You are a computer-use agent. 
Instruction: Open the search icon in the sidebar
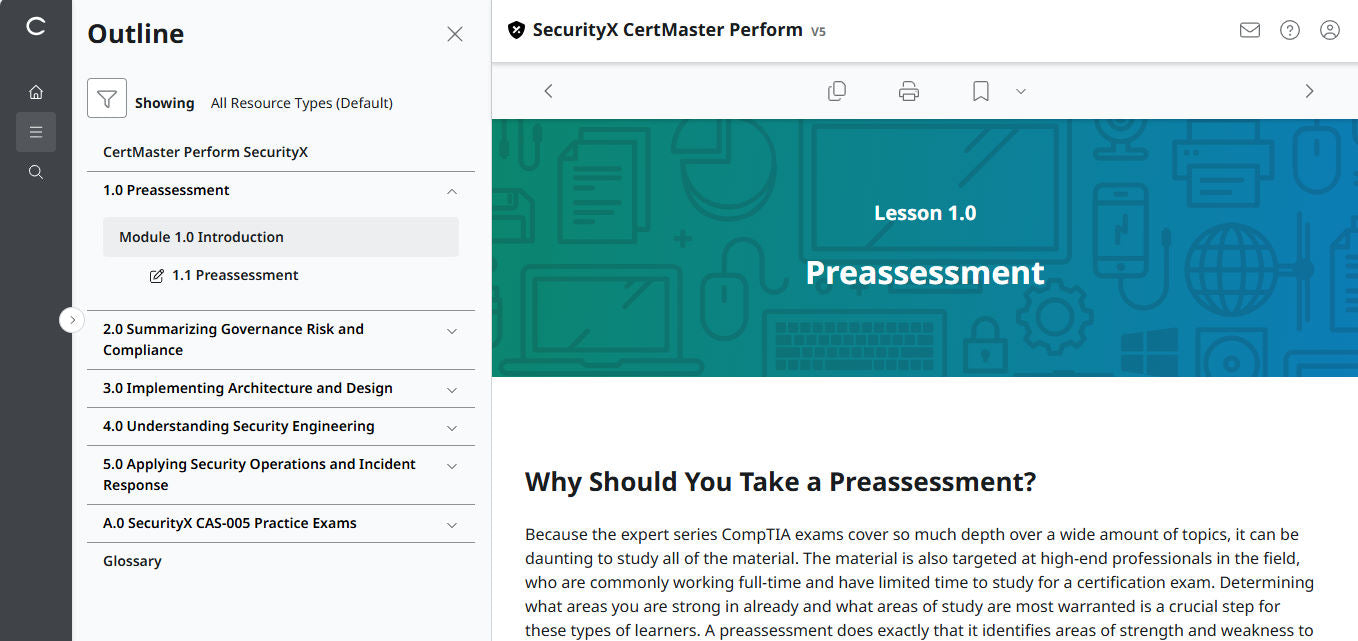[x=36, y=171]
